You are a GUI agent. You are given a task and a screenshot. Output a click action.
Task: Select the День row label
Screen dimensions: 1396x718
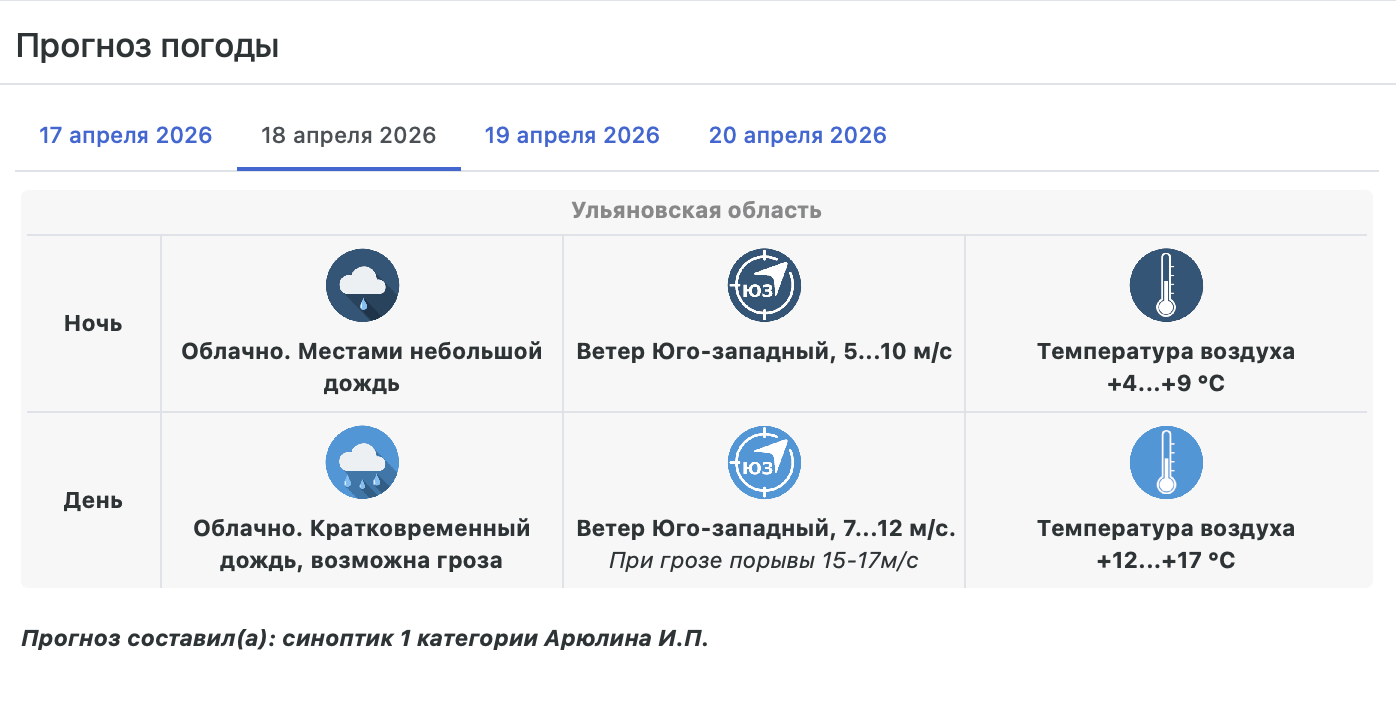click(x=93, y=500)
